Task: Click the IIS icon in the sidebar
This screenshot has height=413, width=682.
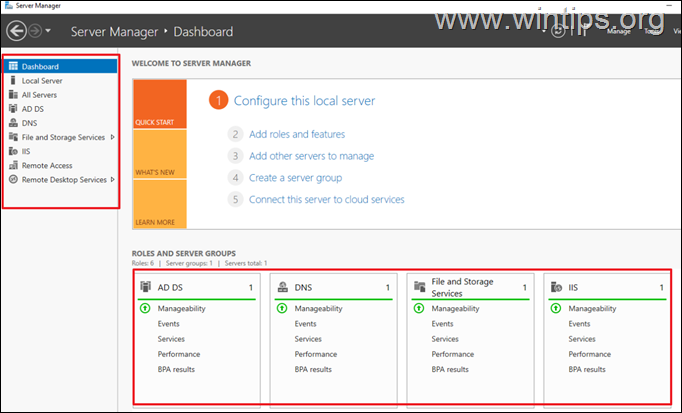Action: [x=13, y=151]
